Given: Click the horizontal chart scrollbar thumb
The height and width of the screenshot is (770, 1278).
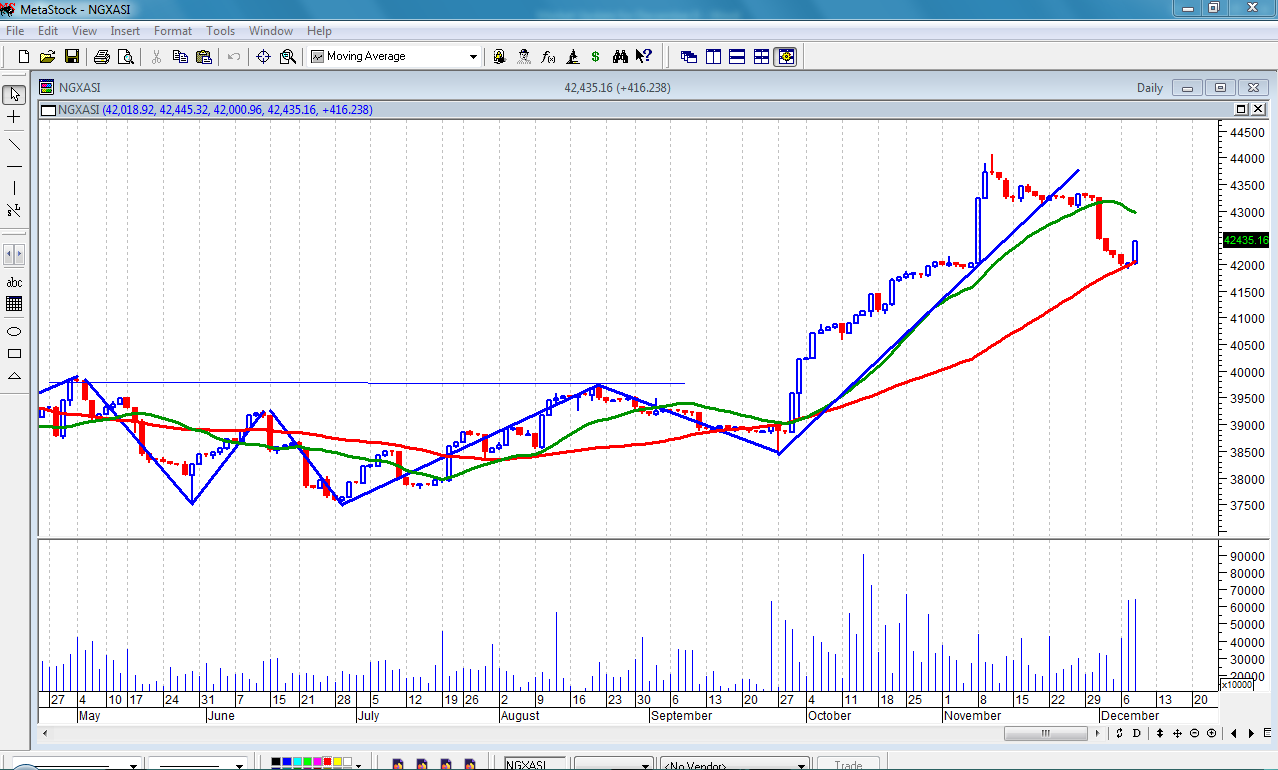Looking at the screenshot, I should 1044,733.
